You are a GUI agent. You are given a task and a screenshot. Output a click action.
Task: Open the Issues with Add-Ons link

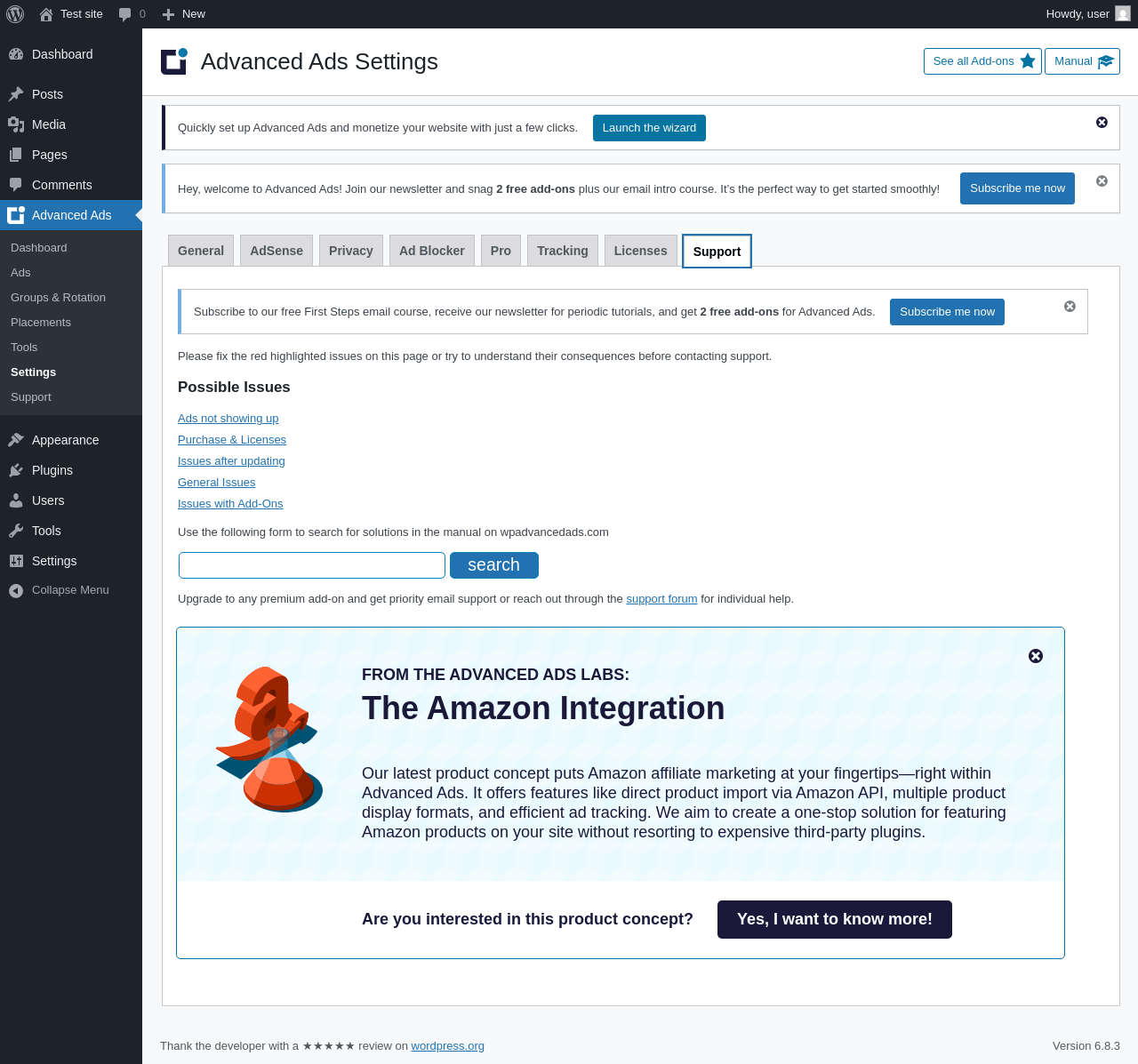click(230, 504)
